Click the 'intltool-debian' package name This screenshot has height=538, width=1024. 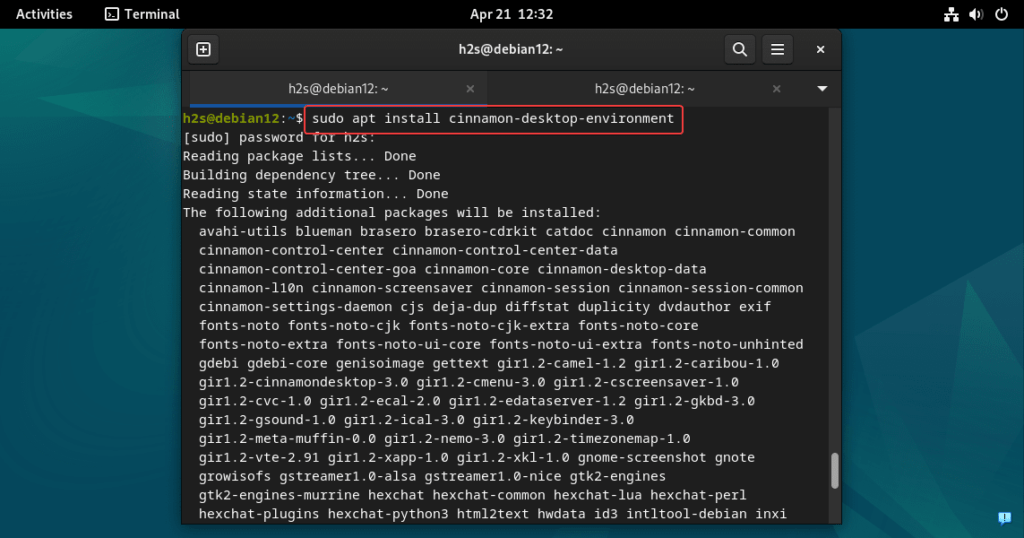click(686, 514)
